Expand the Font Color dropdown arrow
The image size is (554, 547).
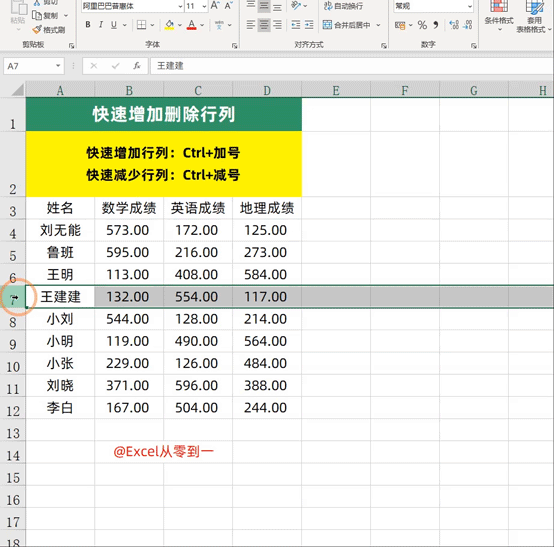coord(202,25)
